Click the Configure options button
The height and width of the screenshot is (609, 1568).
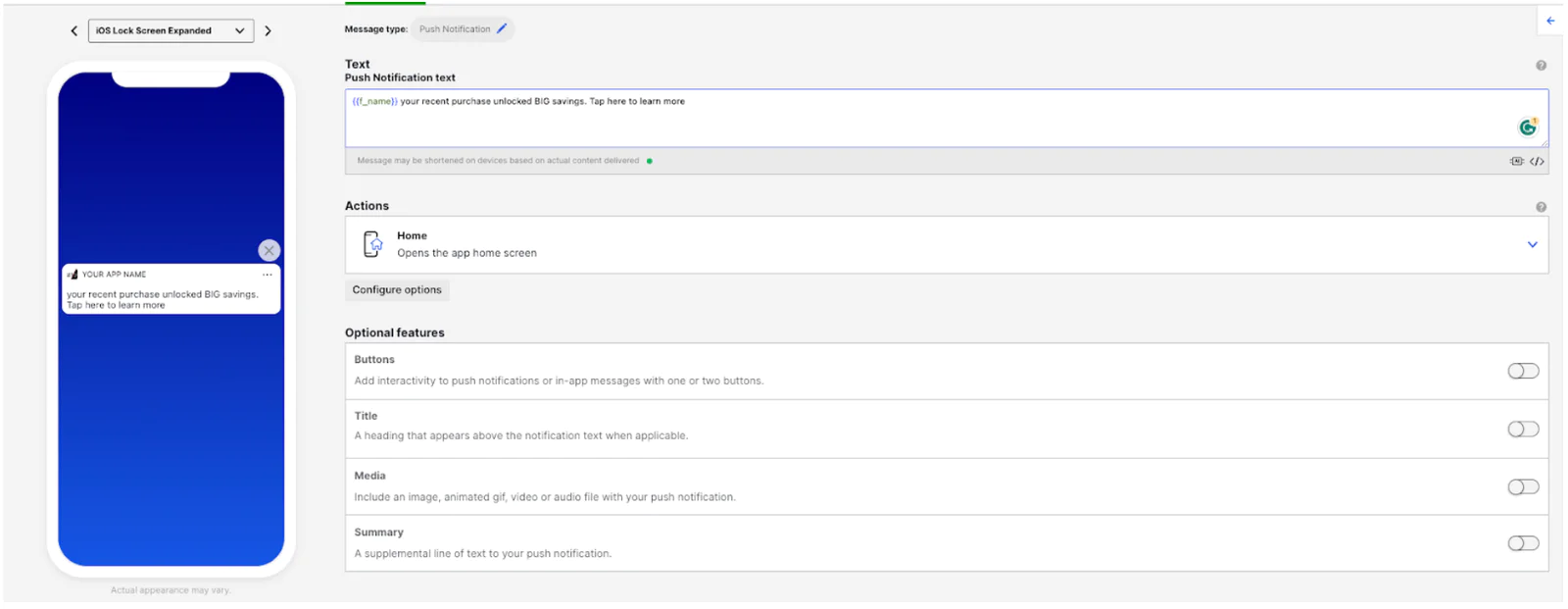click(x=397, y=290)
